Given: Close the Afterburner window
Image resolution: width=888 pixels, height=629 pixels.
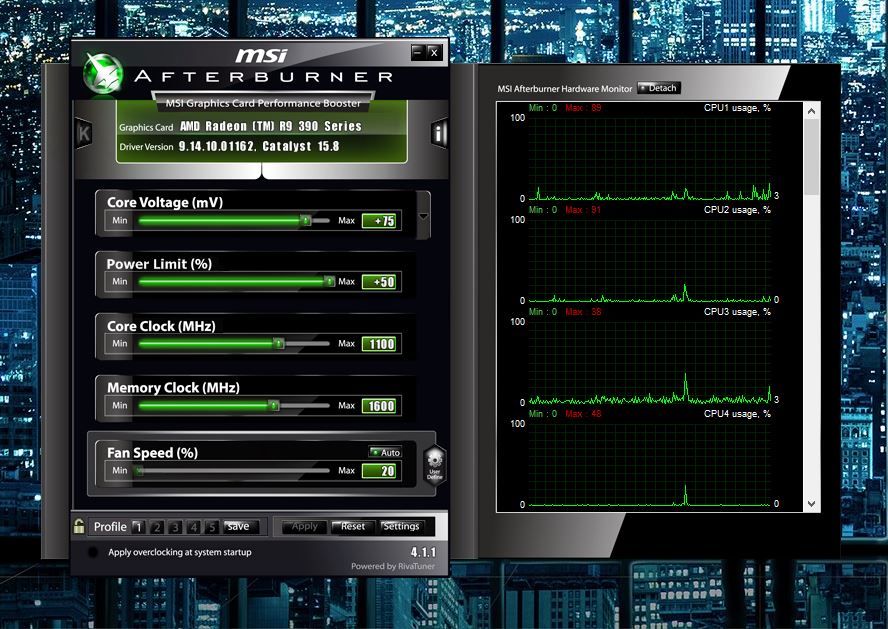Looking at the screenshot, I should coord(434,53).
